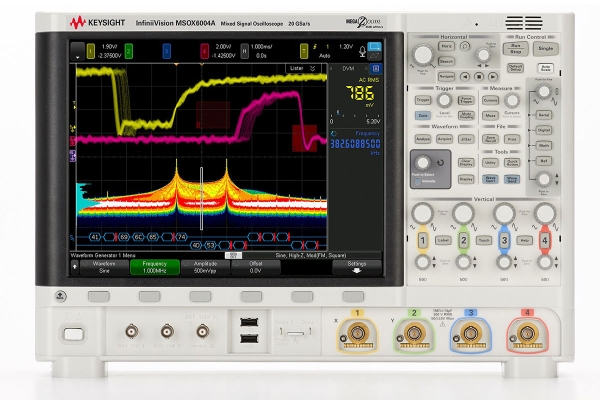Tap the Frequency counter readout 3826088500
This screenshot has width=600, height=400.
tap(355, 144)
